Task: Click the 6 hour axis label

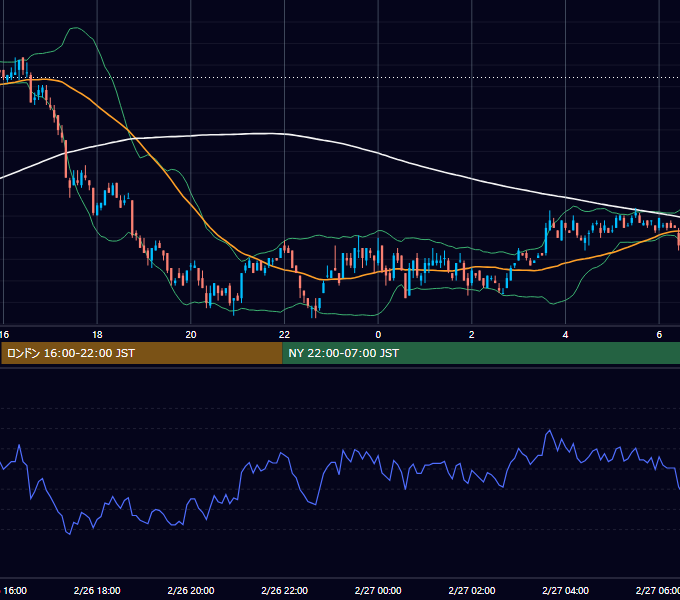Action: click(659, 335)
